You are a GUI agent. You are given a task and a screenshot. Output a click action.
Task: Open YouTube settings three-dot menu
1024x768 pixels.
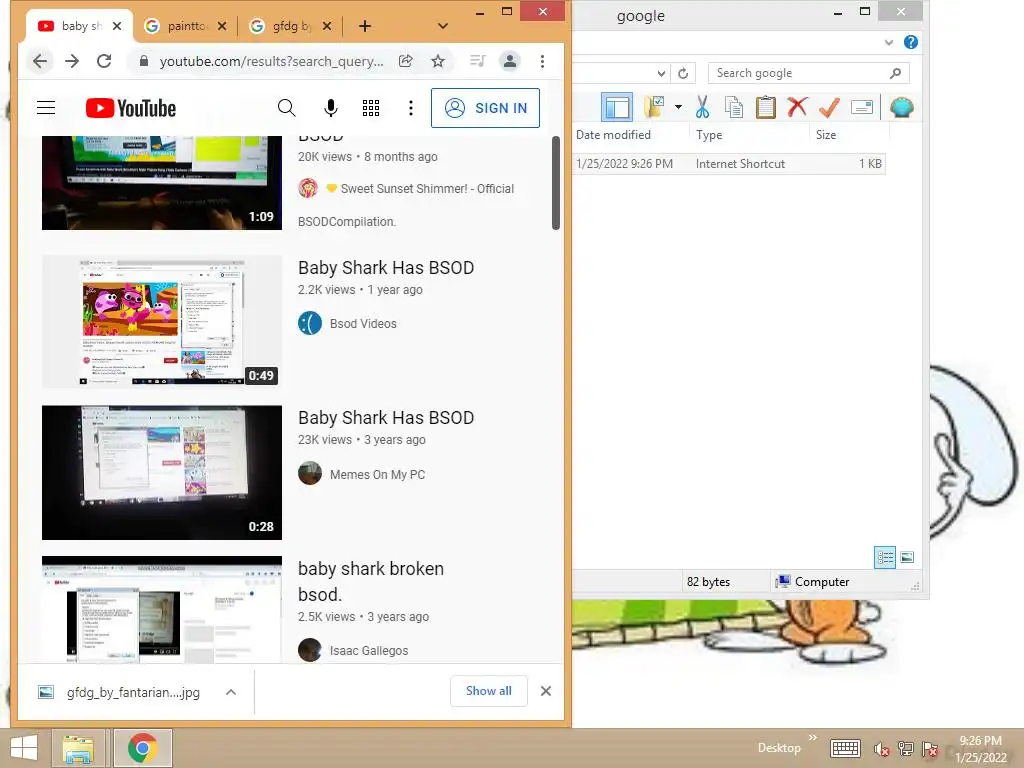tap(411, 108)
